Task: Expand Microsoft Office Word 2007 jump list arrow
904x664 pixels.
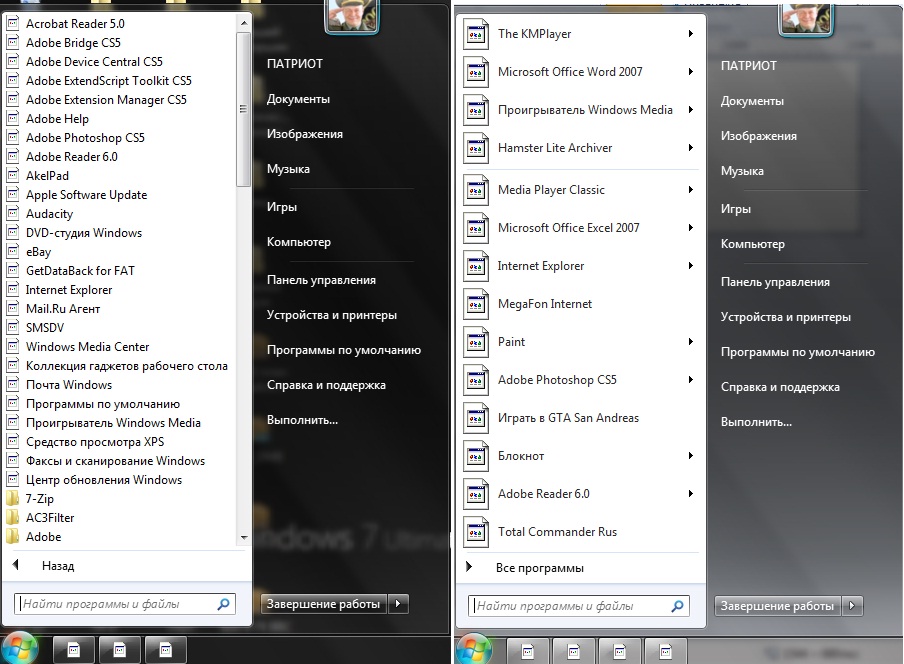Action: click(691, 71)
